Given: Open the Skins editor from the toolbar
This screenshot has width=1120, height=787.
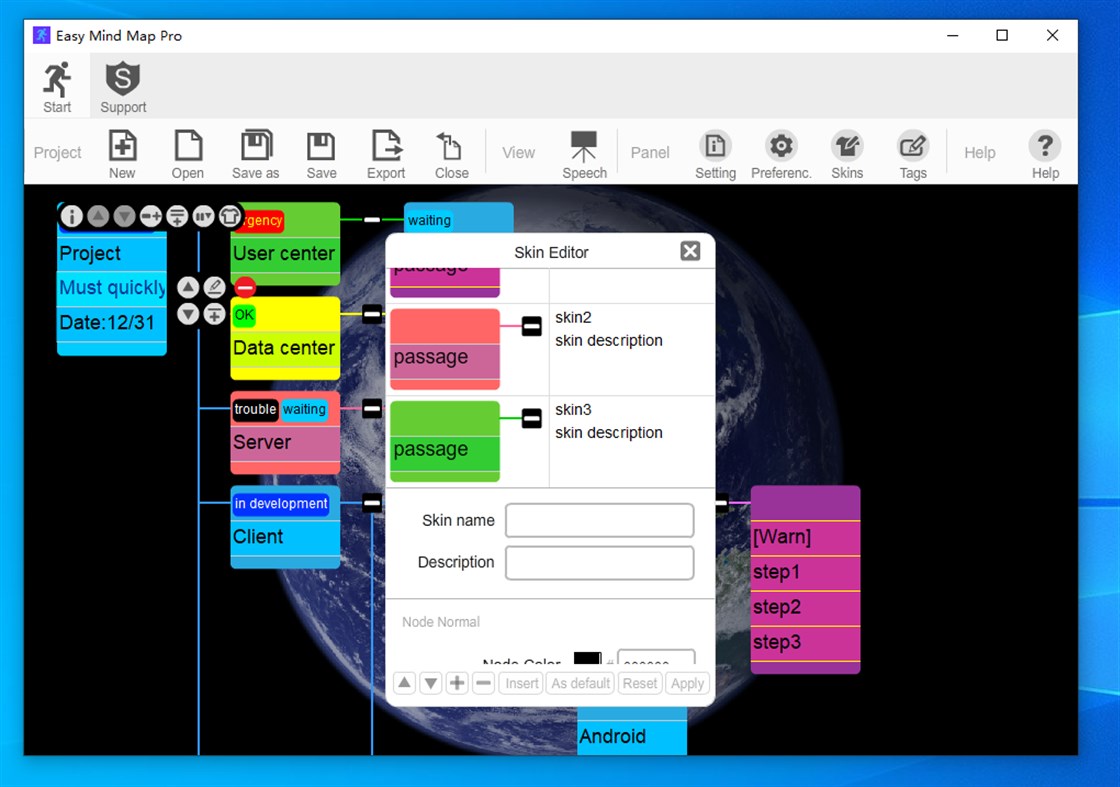Looking at the screenshot, I should click(x=847, y=152).
